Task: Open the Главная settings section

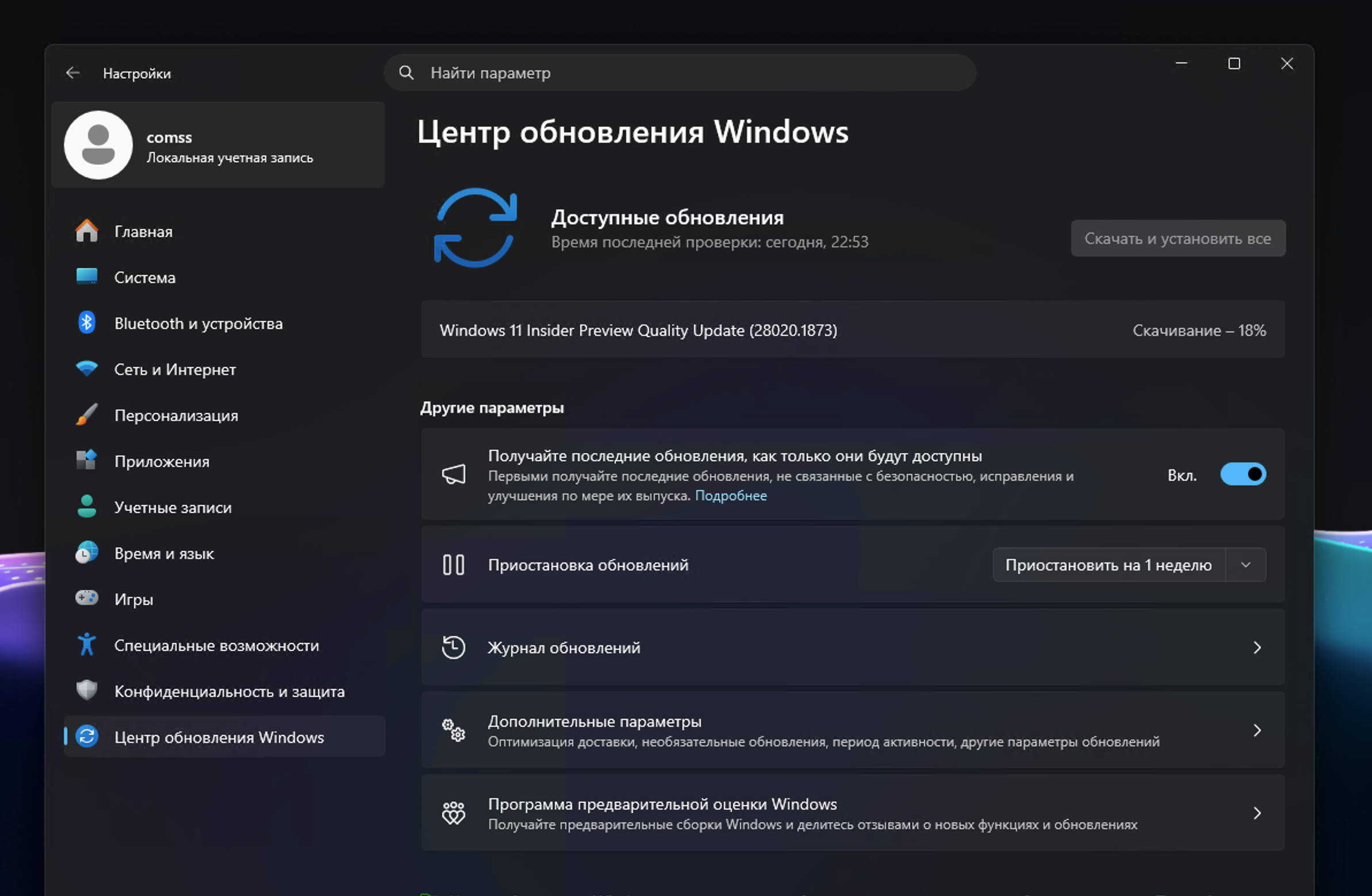Action: [x=224, y=231]
